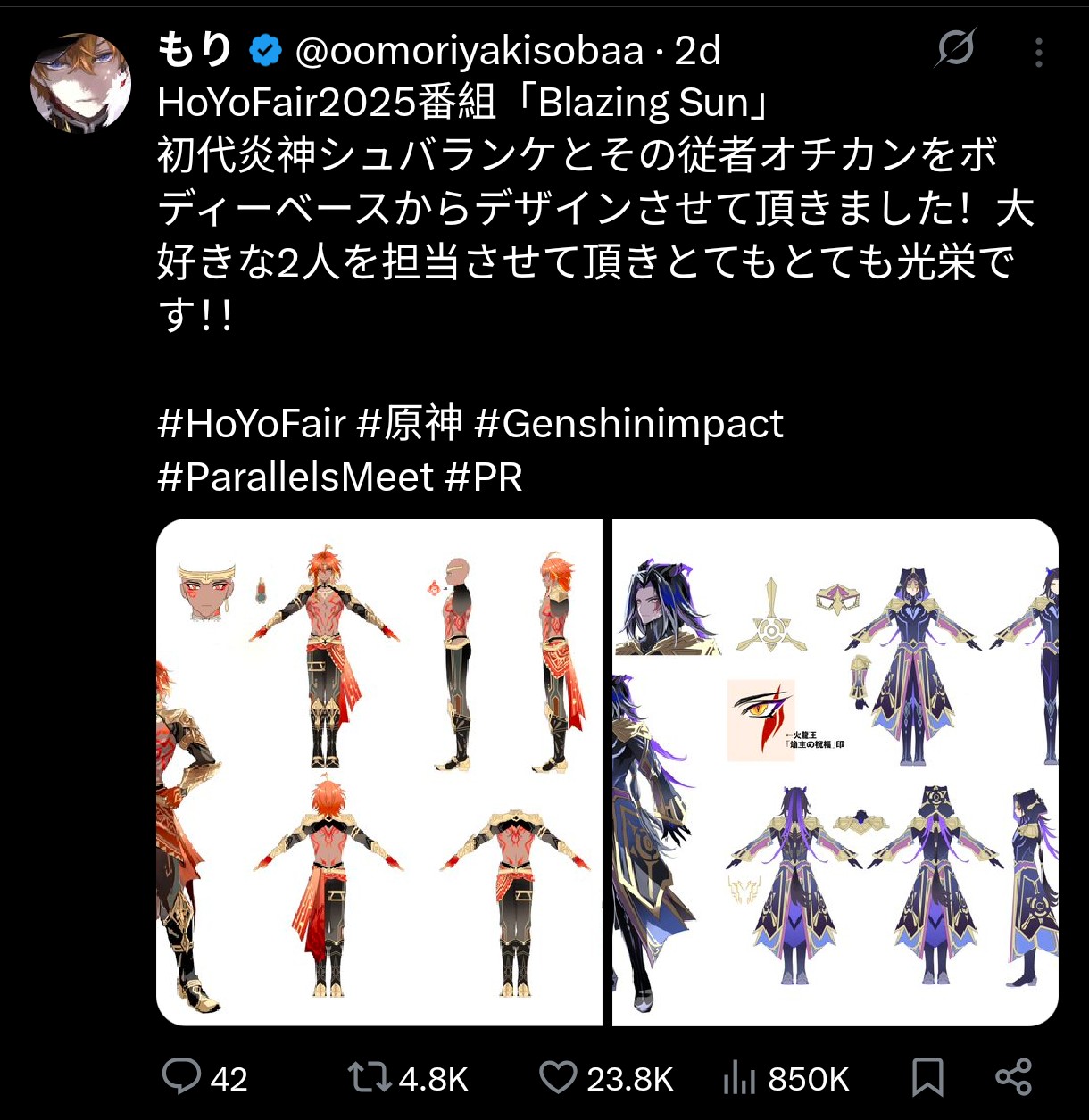This screenshot has height=1120, width=1089.
Task: Click the Grok slashed-circle icon
Action: [955, 48]
